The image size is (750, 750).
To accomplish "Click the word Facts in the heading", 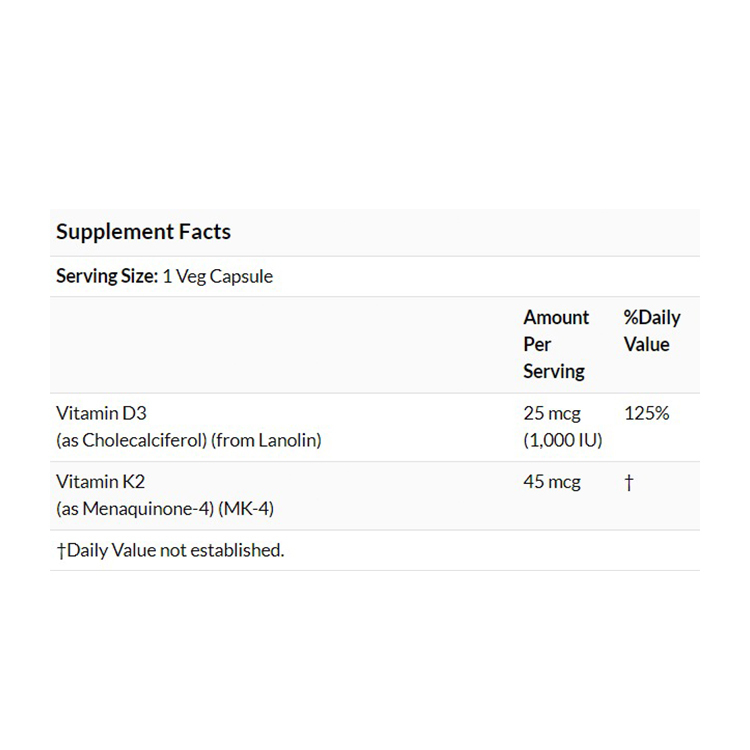I will [203, 232].
